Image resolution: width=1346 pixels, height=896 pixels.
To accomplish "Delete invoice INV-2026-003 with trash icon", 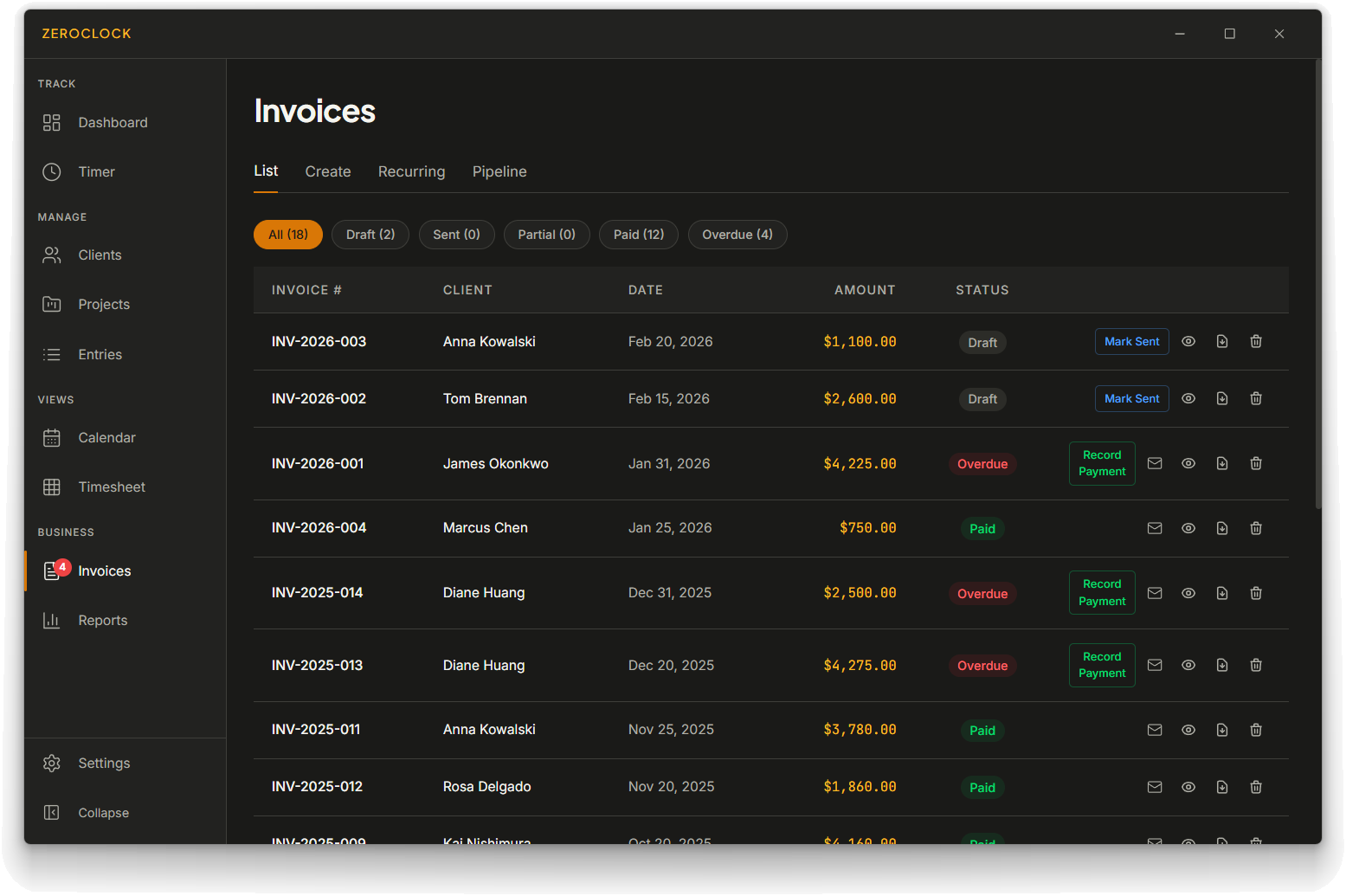I will pos(1255,342).
